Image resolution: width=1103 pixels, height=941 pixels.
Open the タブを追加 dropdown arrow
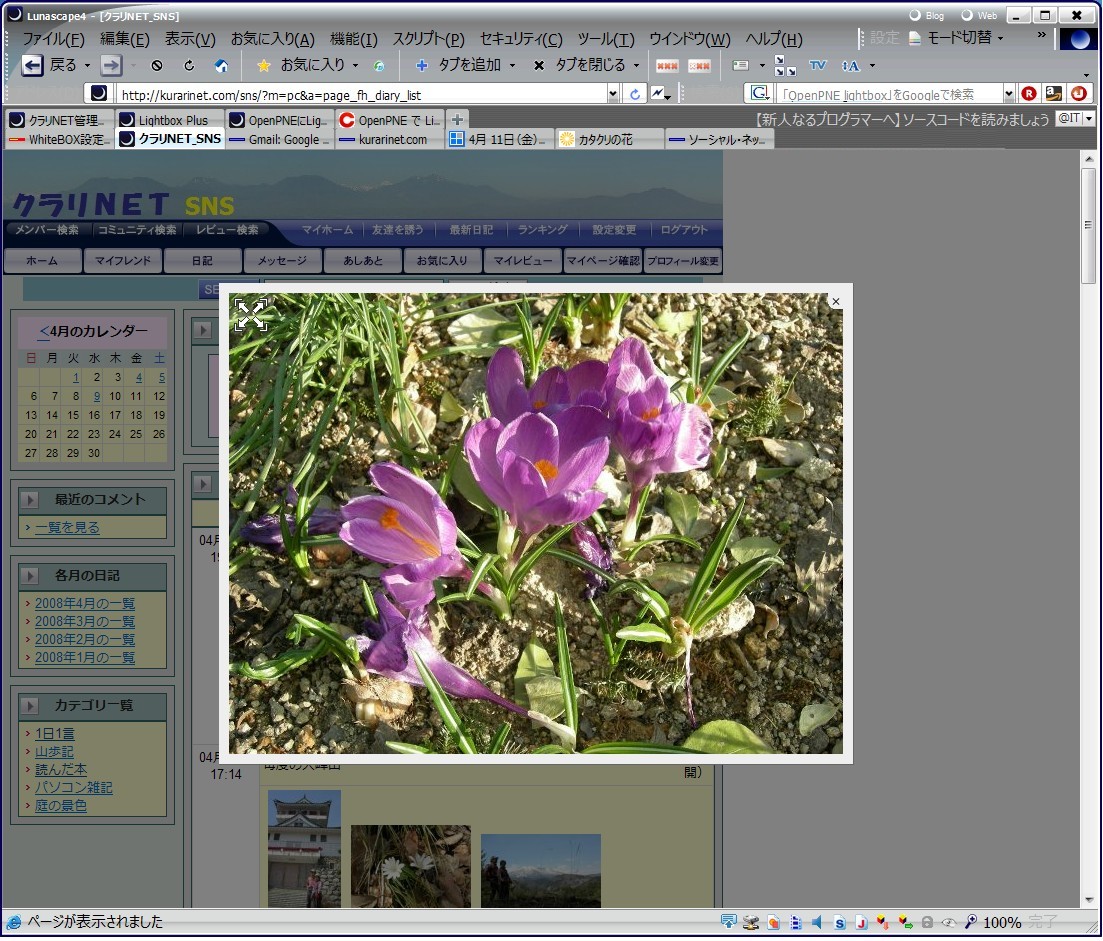pos(512,66)
